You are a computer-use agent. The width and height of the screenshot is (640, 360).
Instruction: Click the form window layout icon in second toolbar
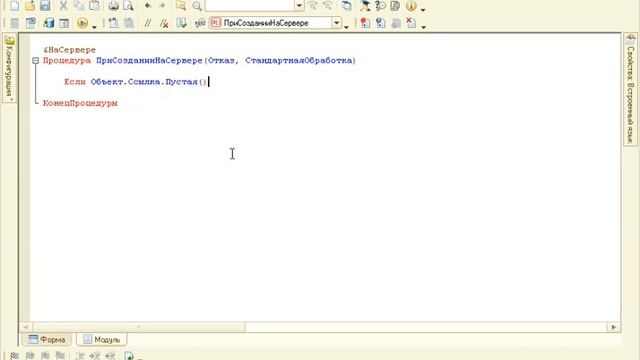point(64,23)
